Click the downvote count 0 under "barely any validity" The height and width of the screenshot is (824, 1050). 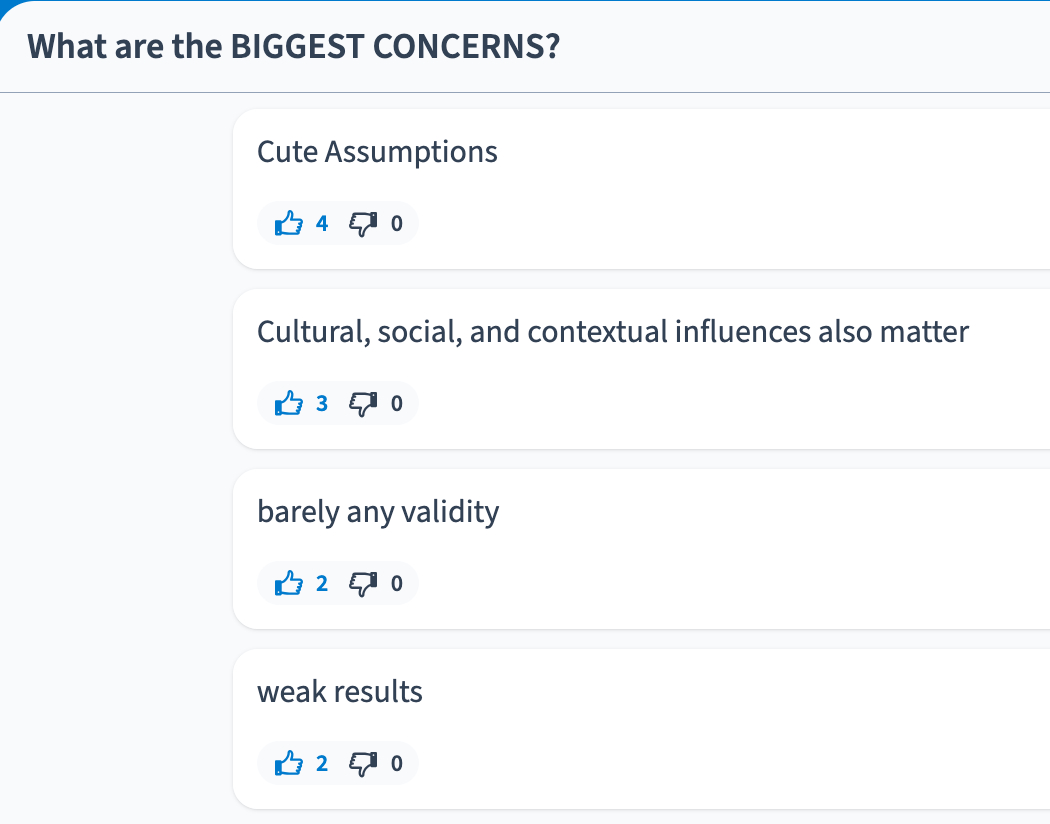tap(397, 583)
